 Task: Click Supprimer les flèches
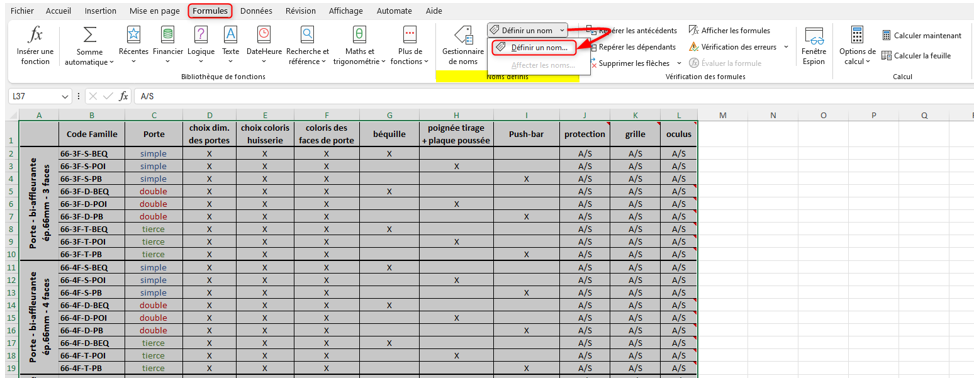631,63
